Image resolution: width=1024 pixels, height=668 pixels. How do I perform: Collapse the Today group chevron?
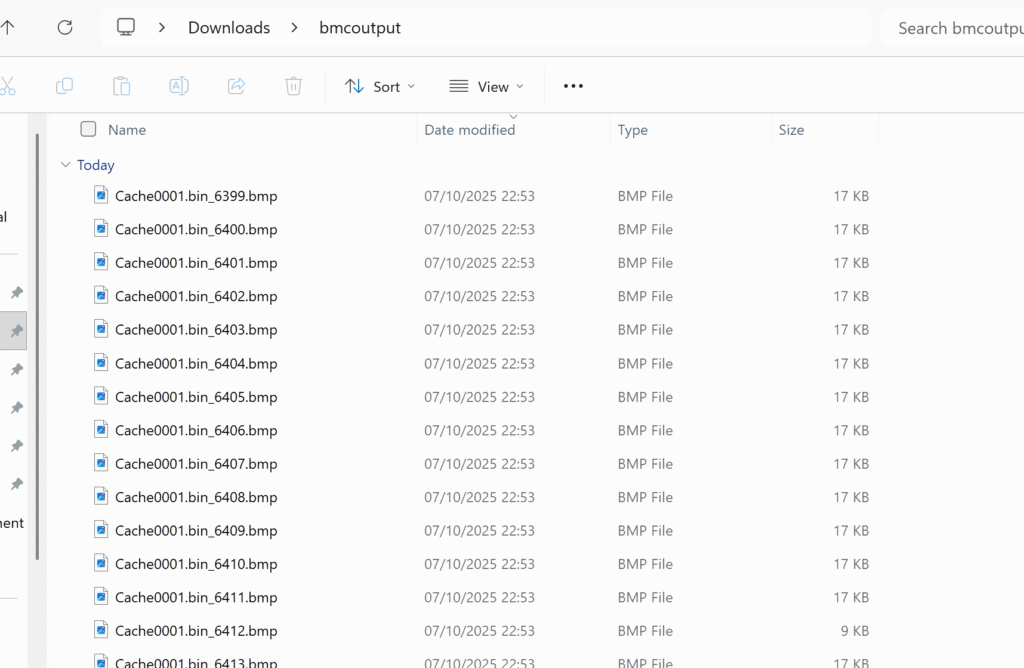pyautogui.click(x=65, y=165)
